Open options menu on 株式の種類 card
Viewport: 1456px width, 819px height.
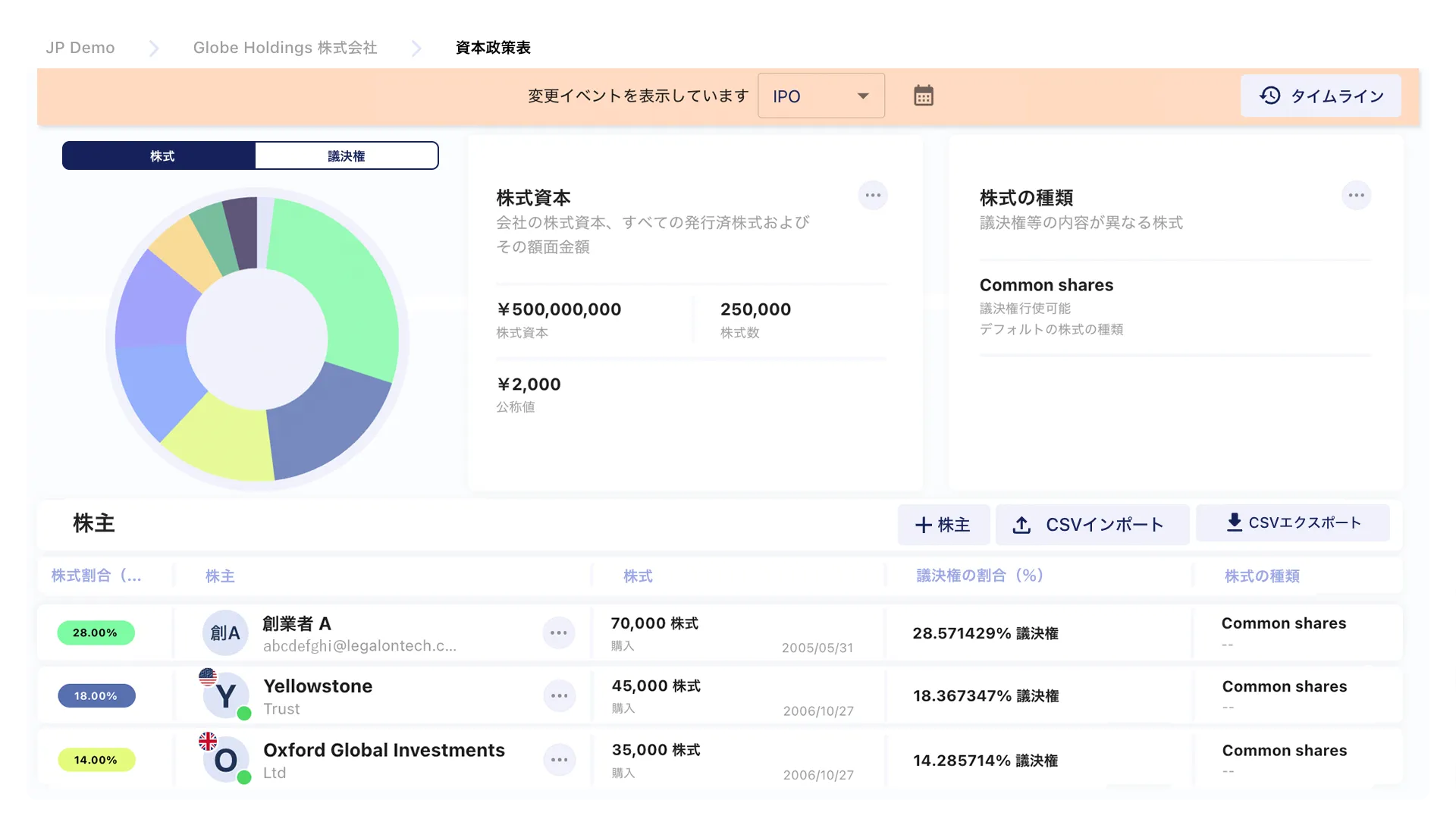pos(1357,196)
